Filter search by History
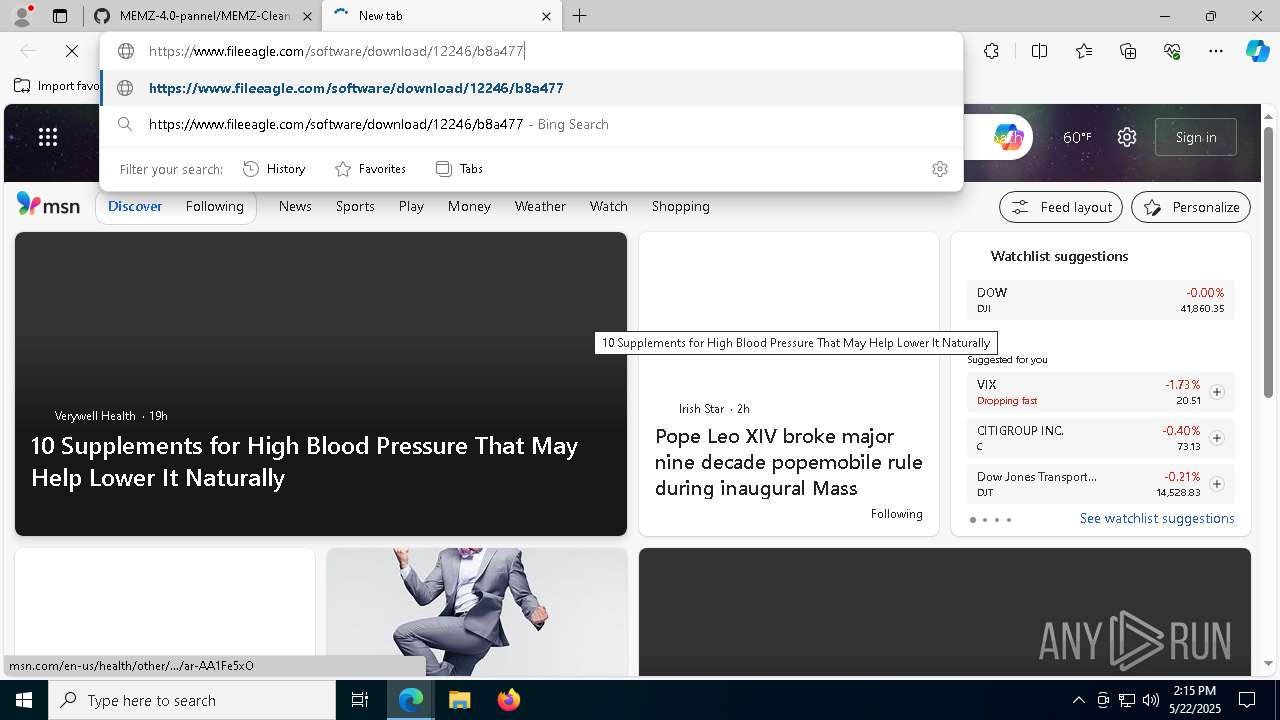This screenshot has height=720, width=1280. 274,169
